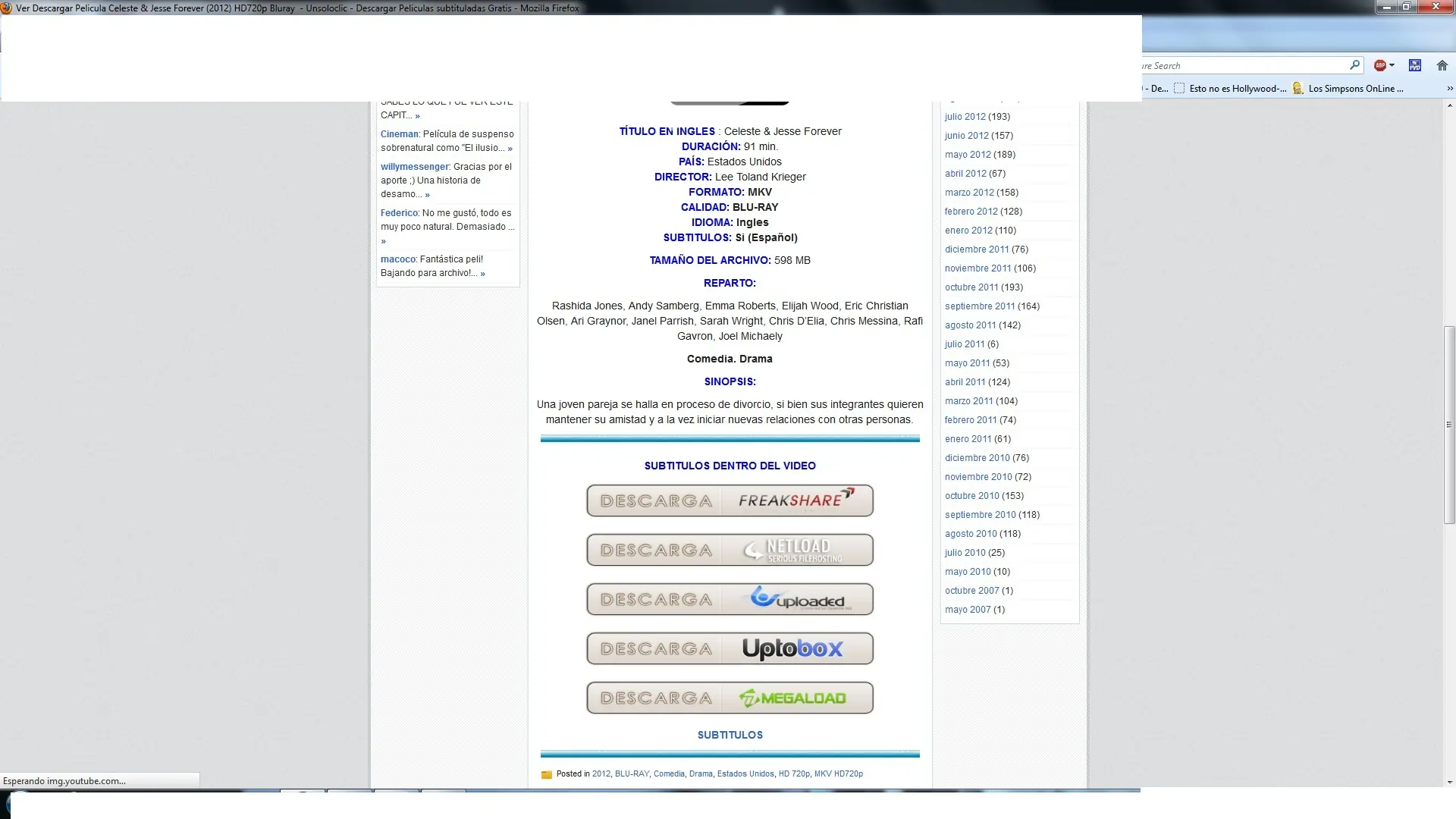Image resolution: width=1456 pixels, height=819 pixels.
Task: Go to the Firefox home page icon
Action: (x=1442, y=65)
